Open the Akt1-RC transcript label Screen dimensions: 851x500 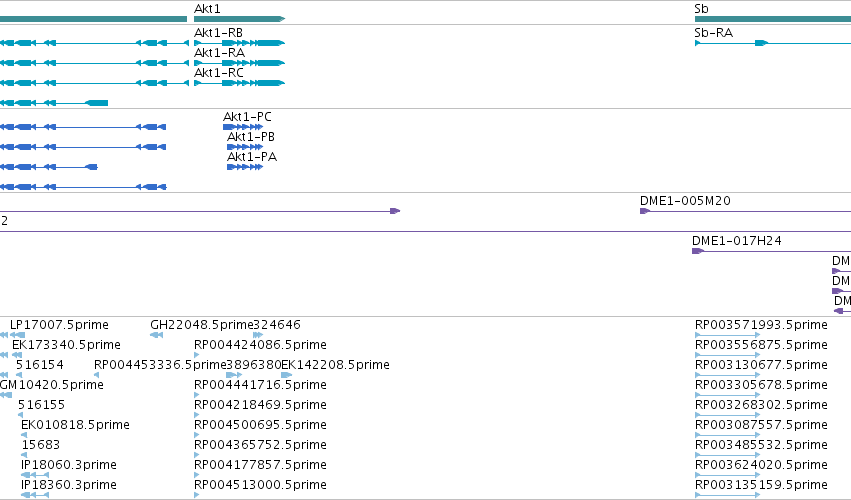tap(219, 73)
